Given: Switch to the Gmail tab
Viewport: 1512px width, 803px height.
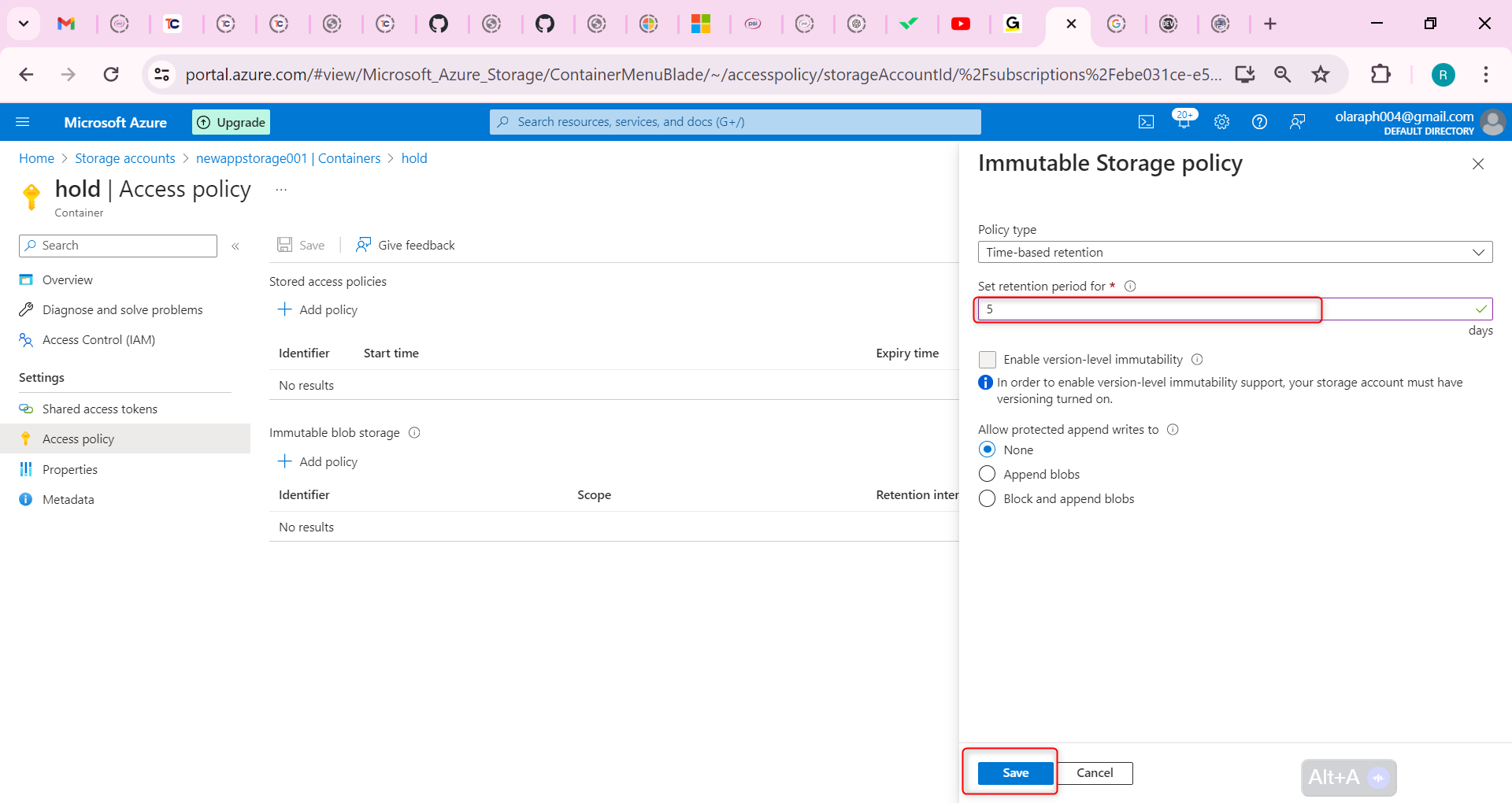Looking at the screenshot, I should pyautogui.click(x=66, y=24).
